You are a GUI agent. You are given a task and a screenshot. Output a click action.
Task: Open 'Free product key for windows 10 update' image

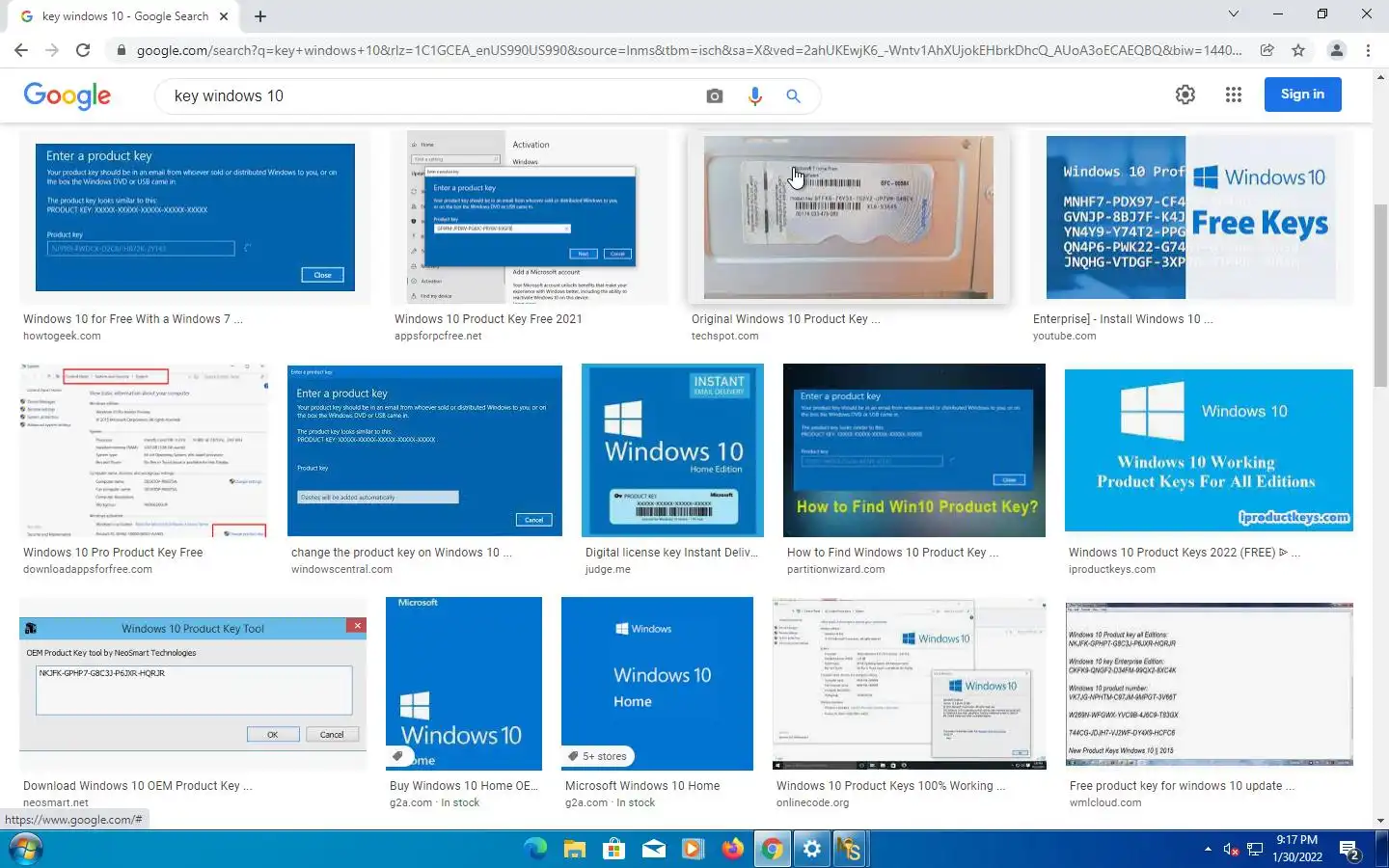tap(1210, 684)
